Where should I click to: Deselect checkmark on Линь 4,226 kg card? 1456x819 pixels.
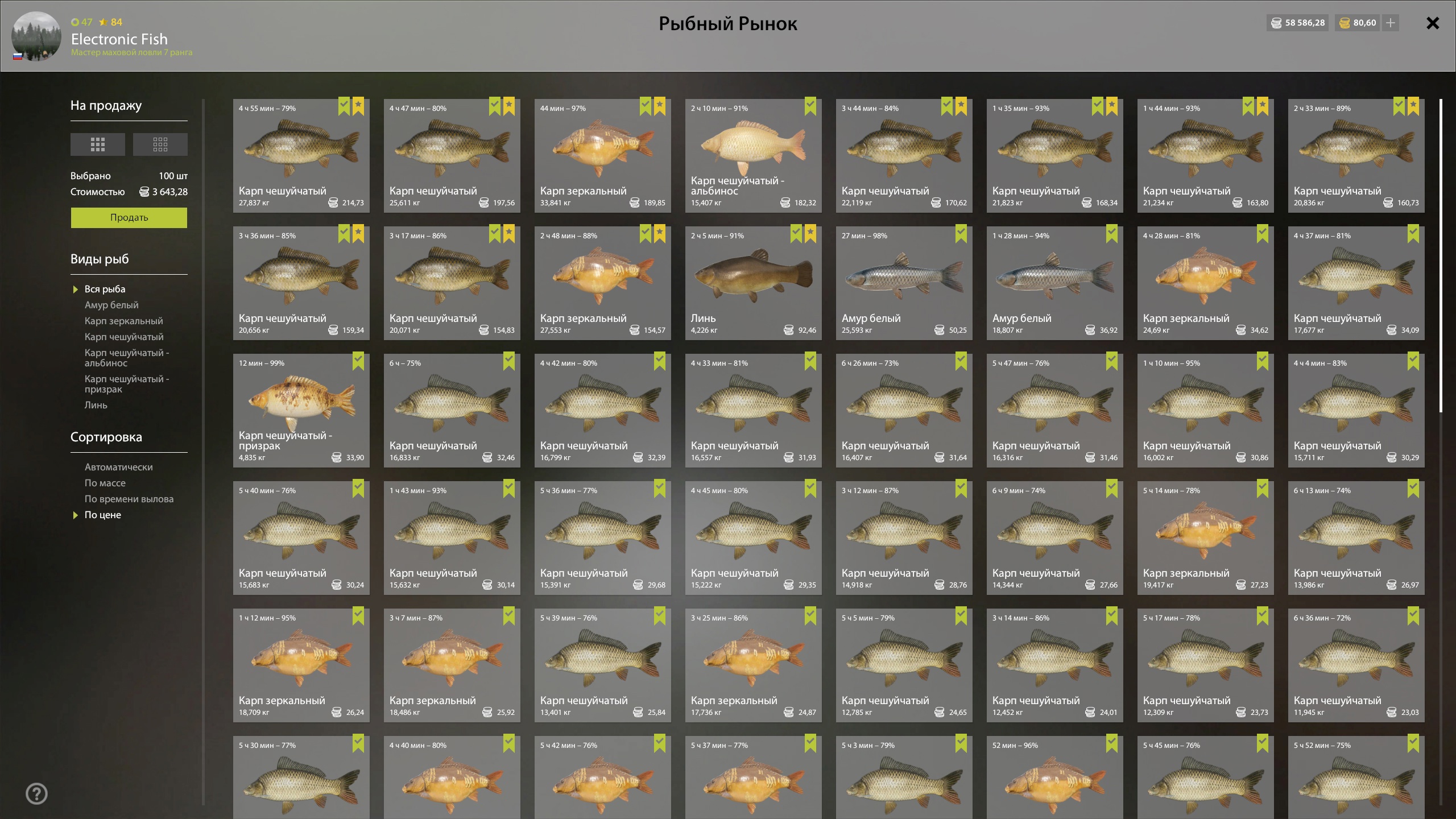[x=796, y=233]
